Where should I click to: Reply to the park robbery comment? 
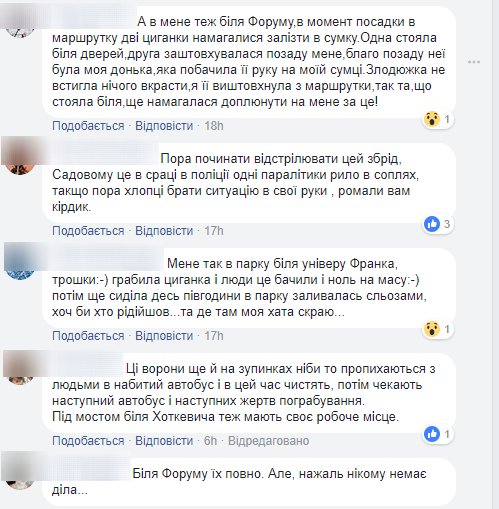(164, 336)
